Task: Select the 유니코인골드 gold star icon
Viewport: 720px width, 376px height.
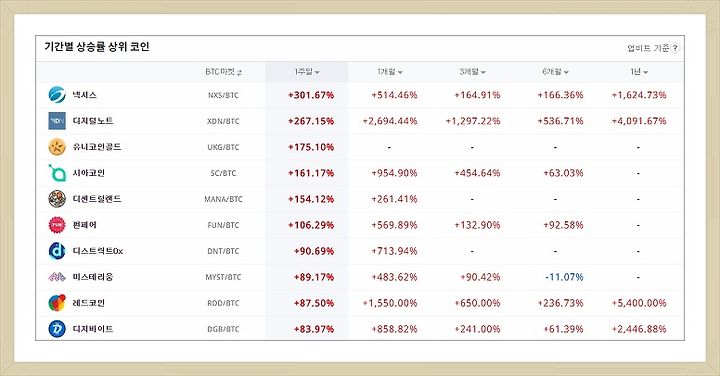Action: click(57, 147)
